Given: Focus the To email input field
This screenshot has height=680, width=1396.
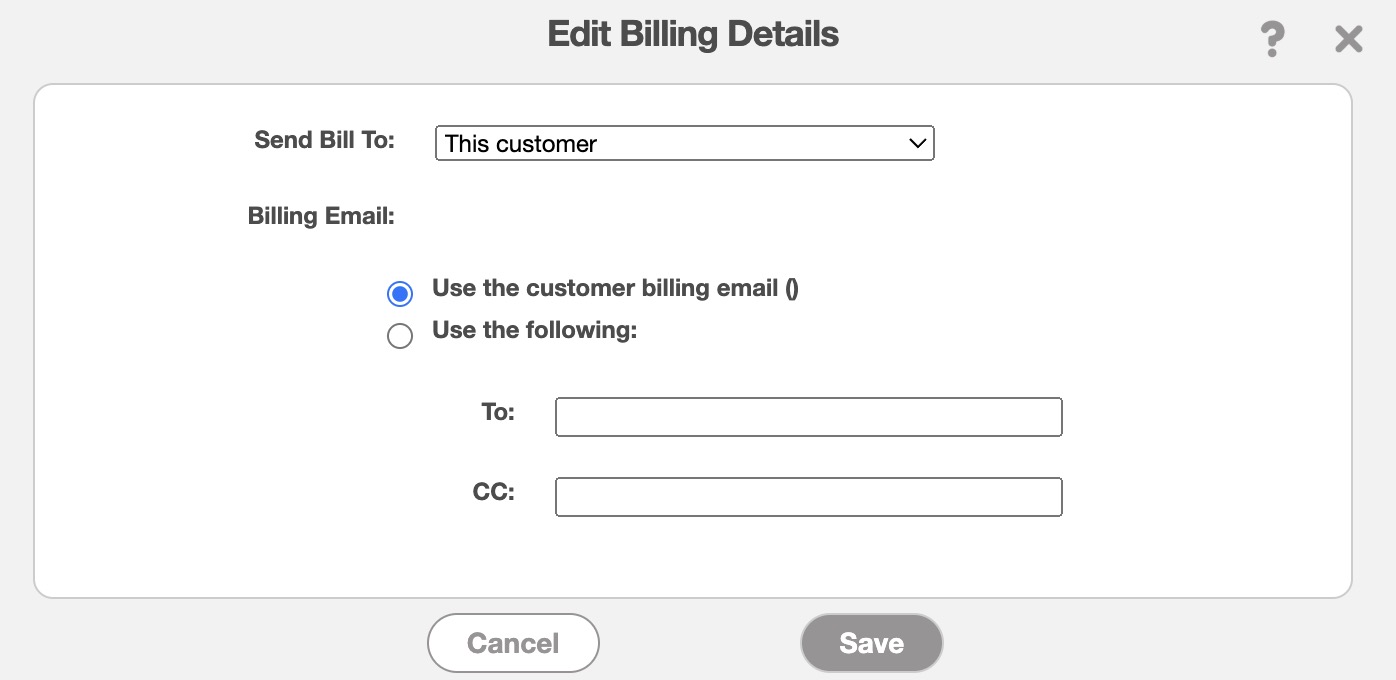Looking at the screenshot, I should pos(808,417).
